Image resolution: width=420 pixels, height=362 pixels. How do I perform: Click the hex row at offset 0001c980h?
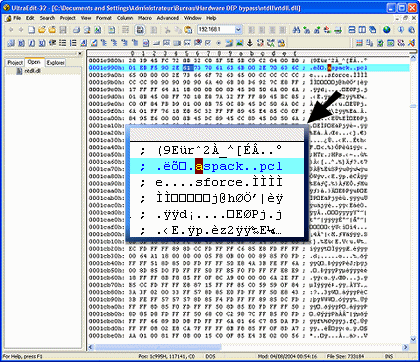point(228,61)
